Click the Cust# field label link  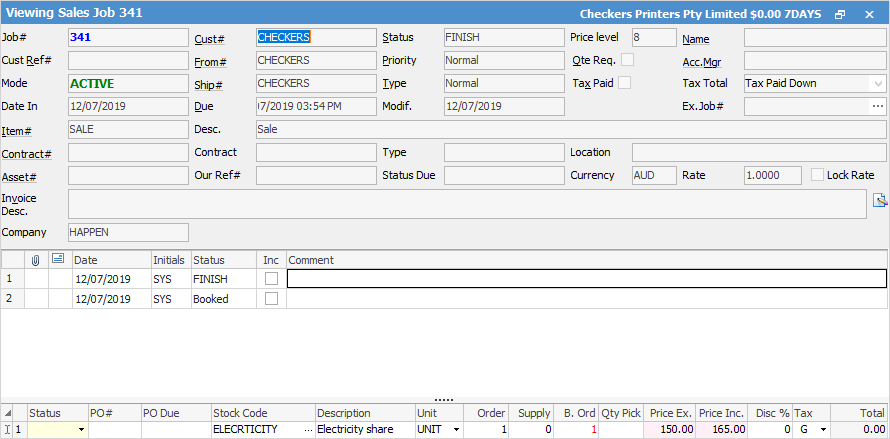[x=208, y=38]
